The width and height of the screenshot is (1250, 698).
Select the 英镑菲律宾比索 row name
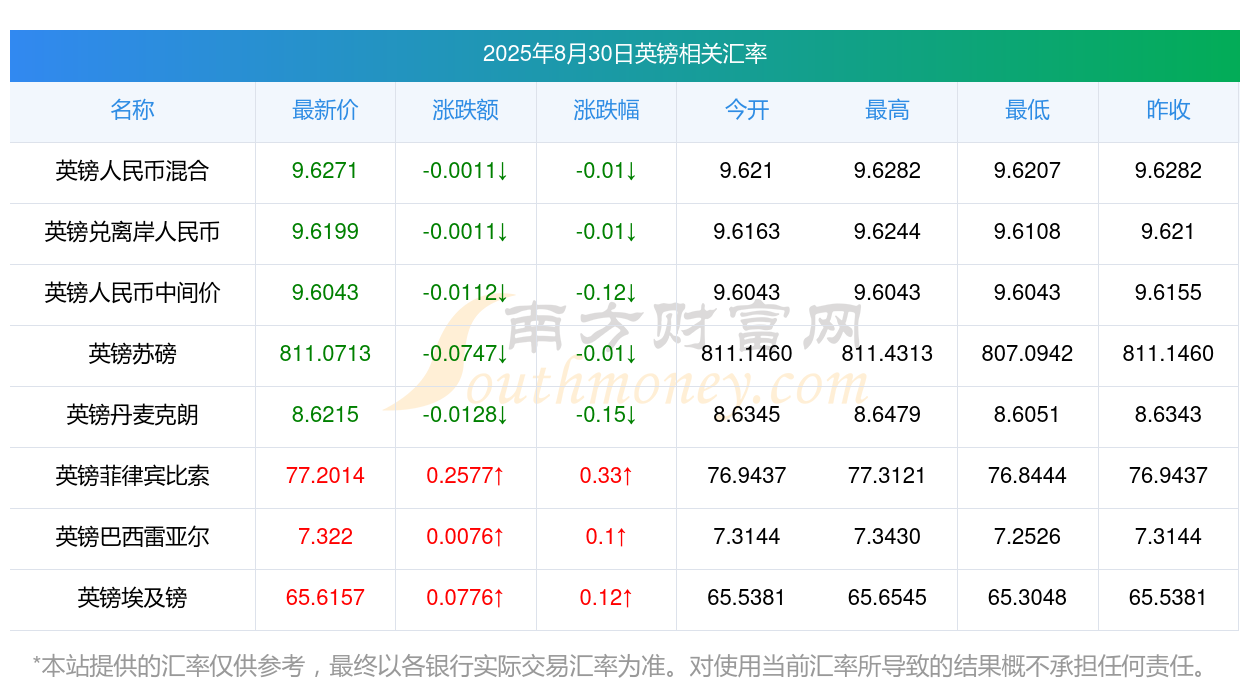[x=132, y=476]
